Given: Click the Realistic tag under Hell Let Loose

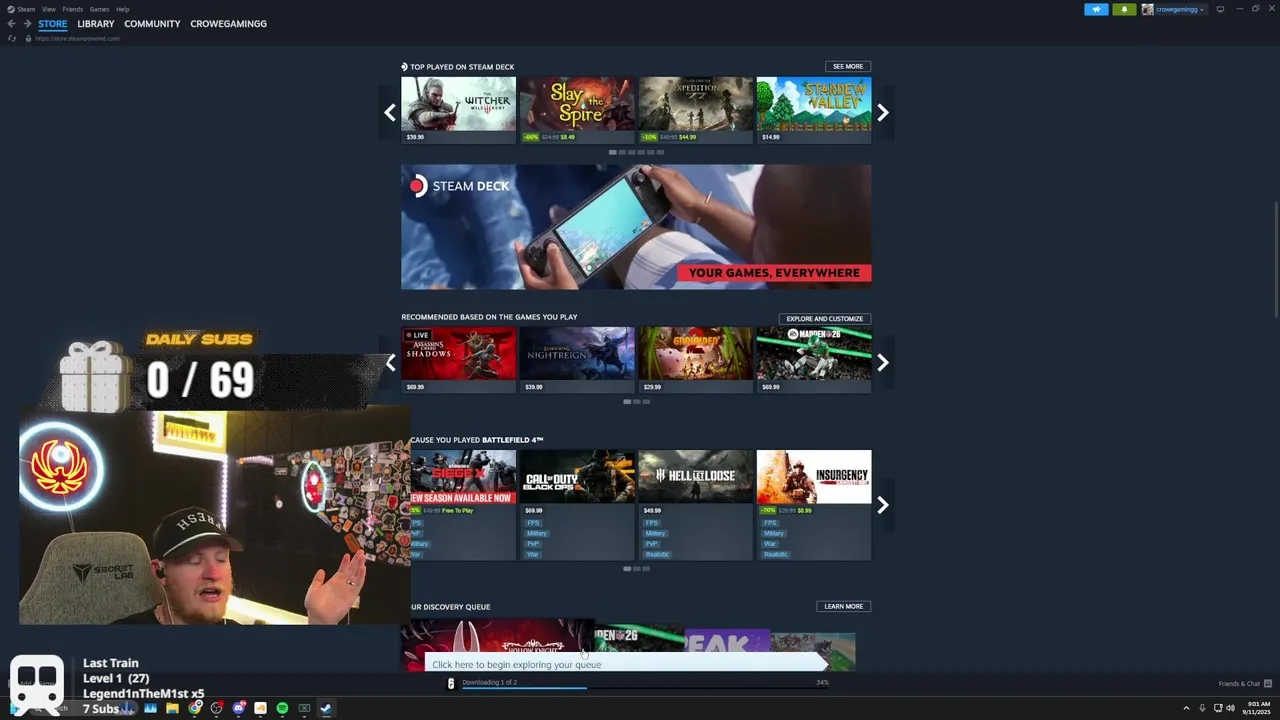Looking at the screenshot, I should click(657, 554).
